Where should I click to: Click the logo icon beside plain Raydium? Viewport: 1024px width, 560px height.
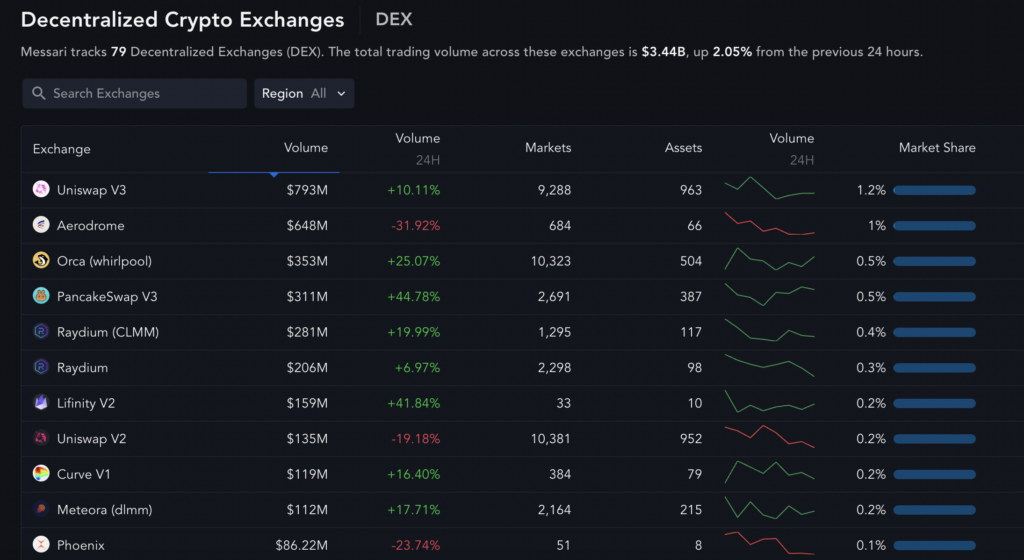40,367
